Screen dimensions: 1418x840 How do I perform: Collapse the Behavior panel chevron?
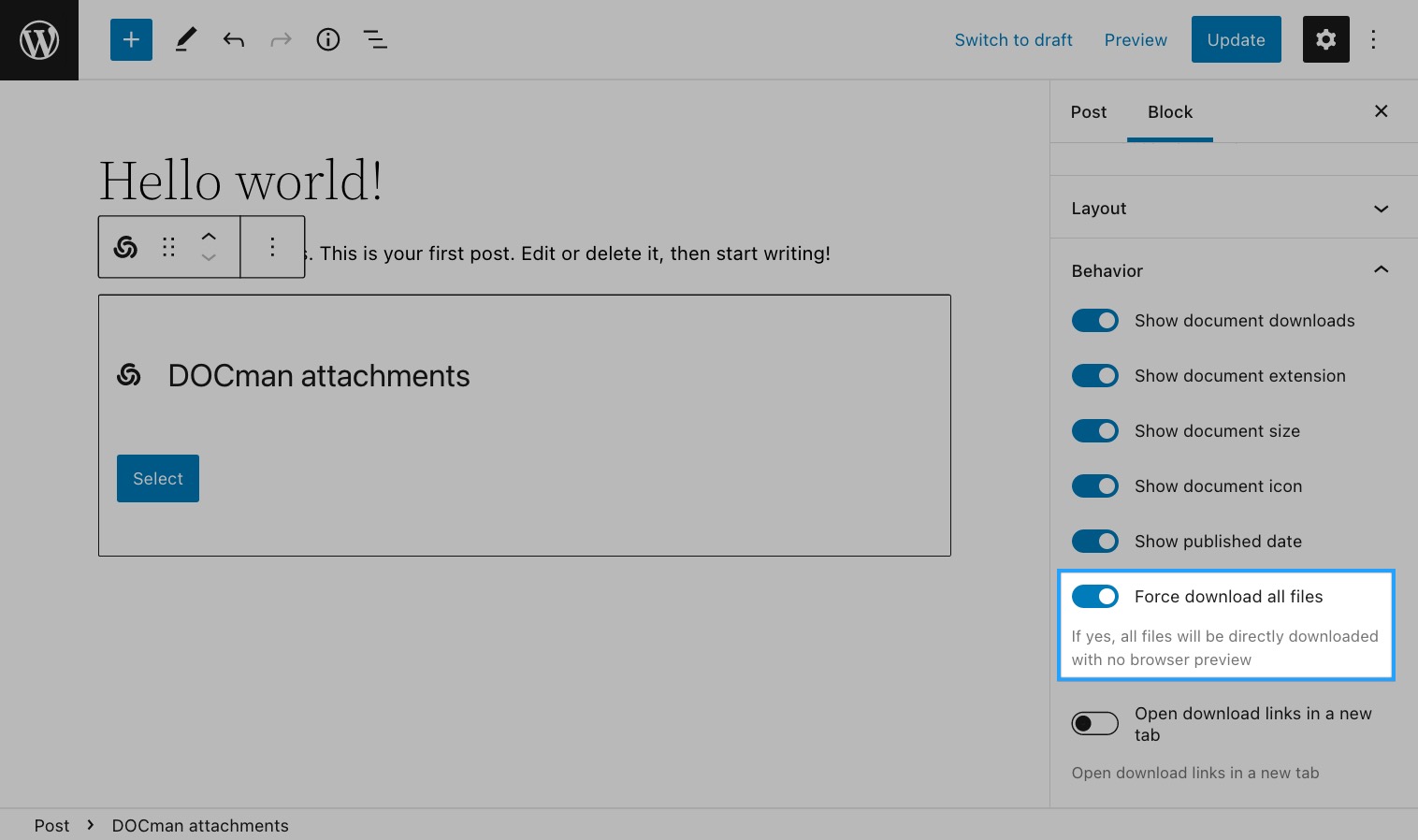point(1381,270)
